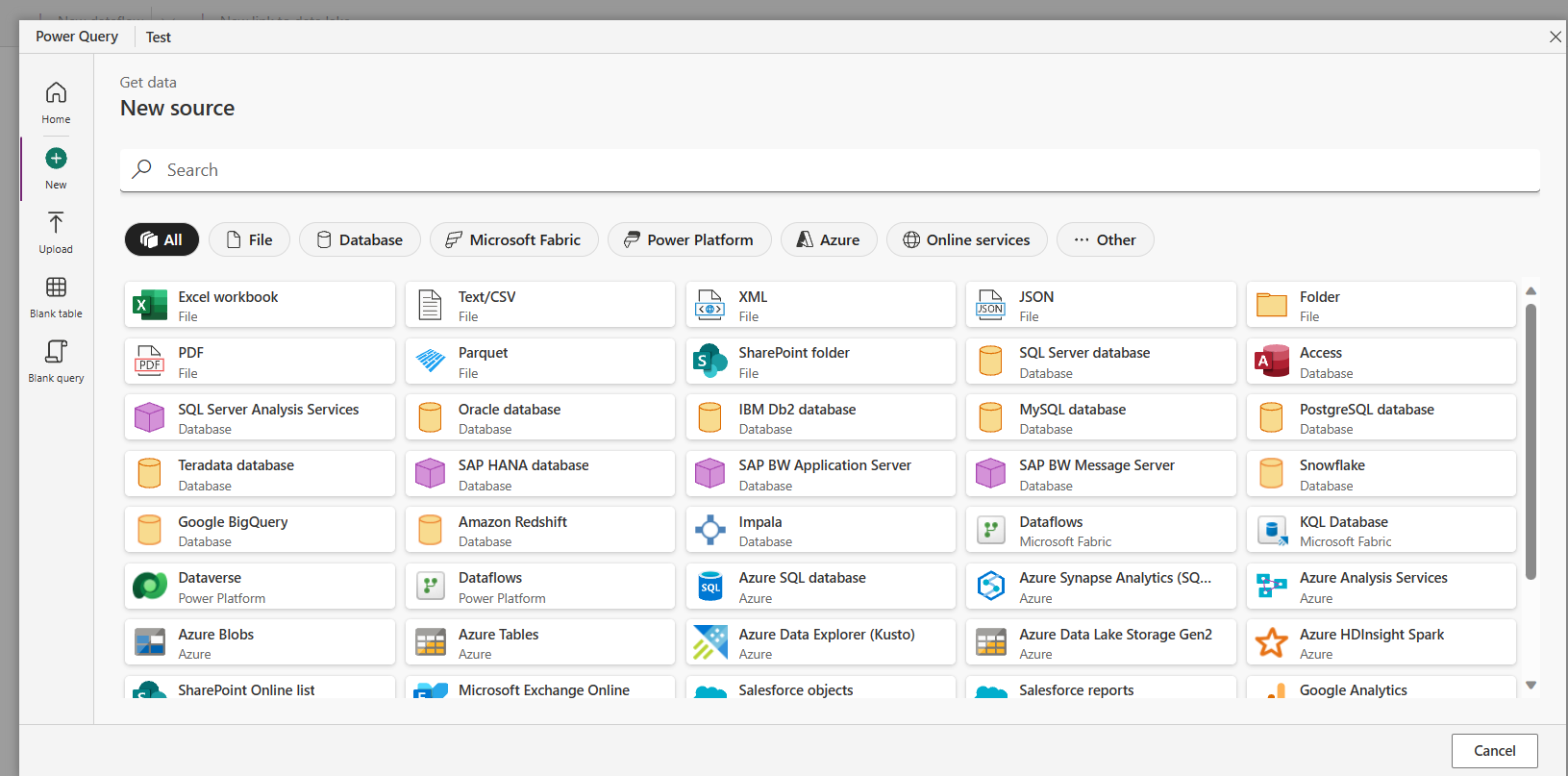Viewport: 1568px width, 776px height.
Task: Click the scroll down arrow of connector list
Action: coord(1531,686)
